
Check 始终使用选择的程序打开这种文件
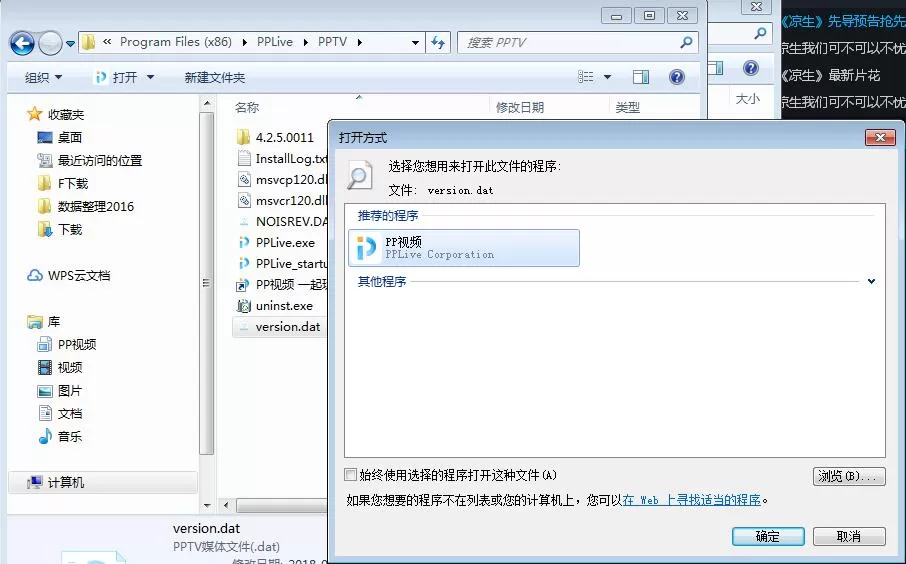350,475
